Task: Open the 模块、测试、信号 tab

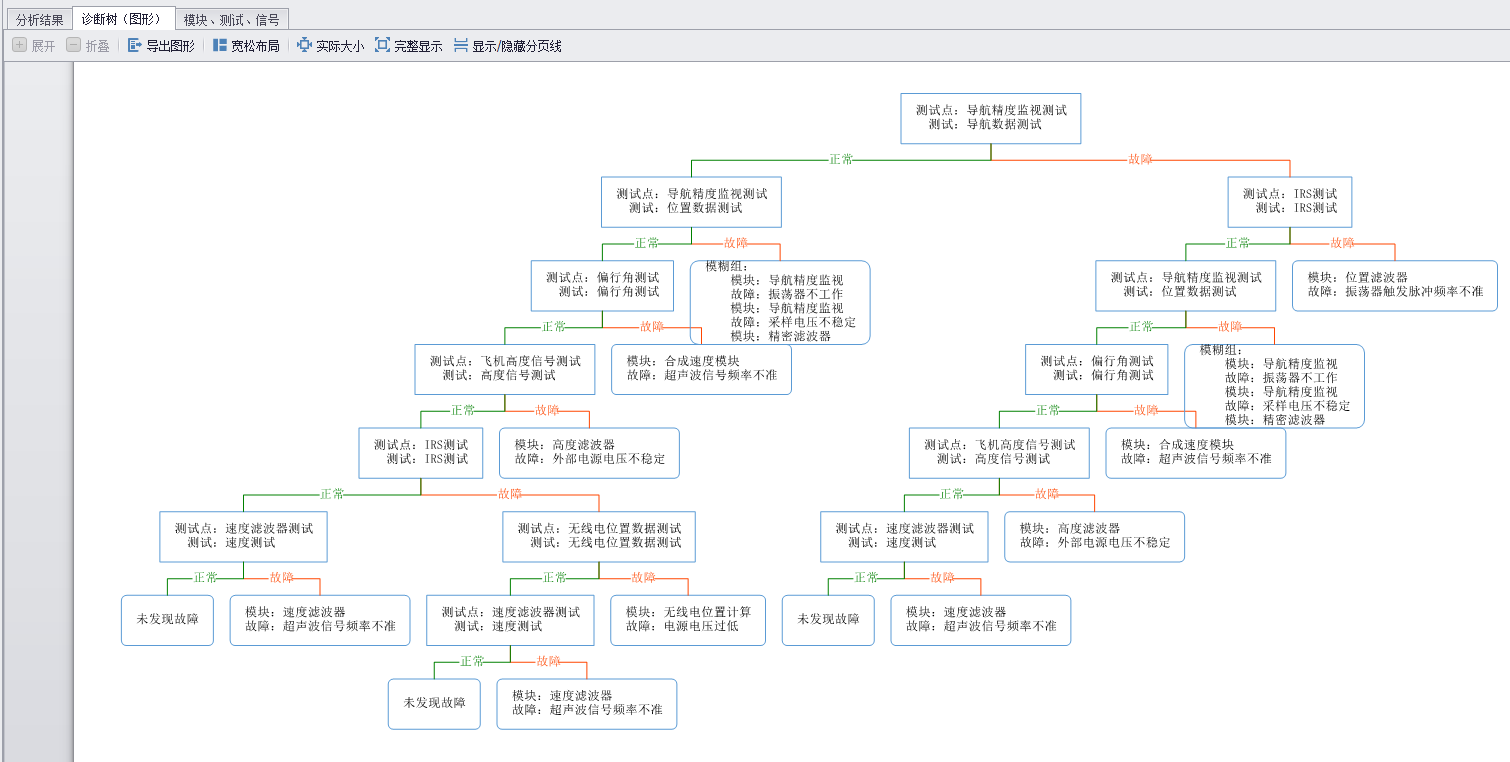Action: click(x=232, y=19)
